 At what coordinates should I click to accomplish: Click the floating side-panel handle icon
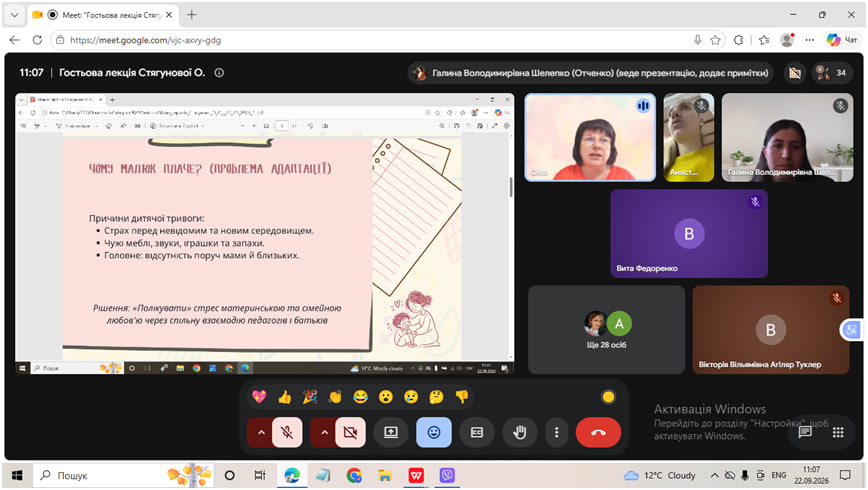[851, 330]
